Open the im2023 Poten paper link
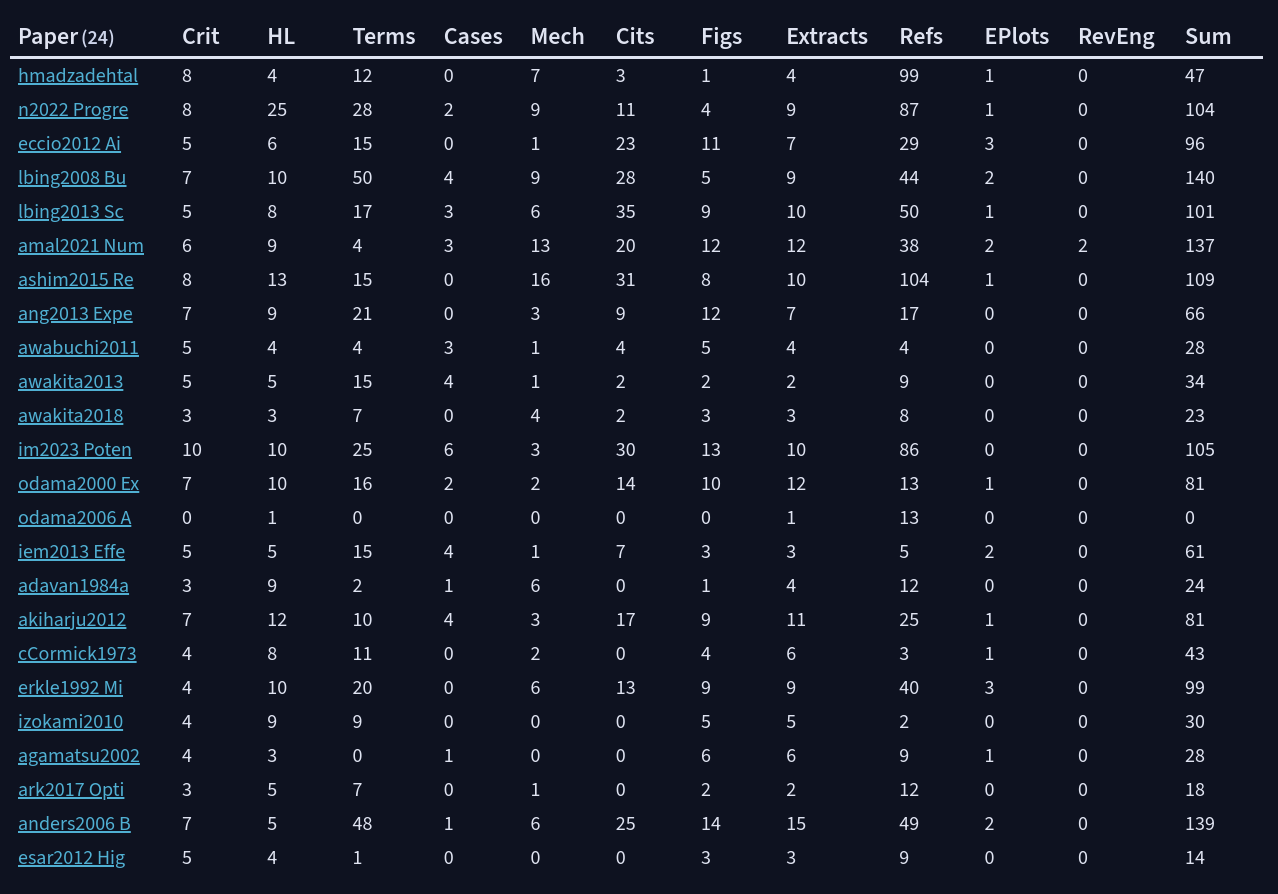Viewport: 1278px width, 894px height. click(x=75, y=450)
